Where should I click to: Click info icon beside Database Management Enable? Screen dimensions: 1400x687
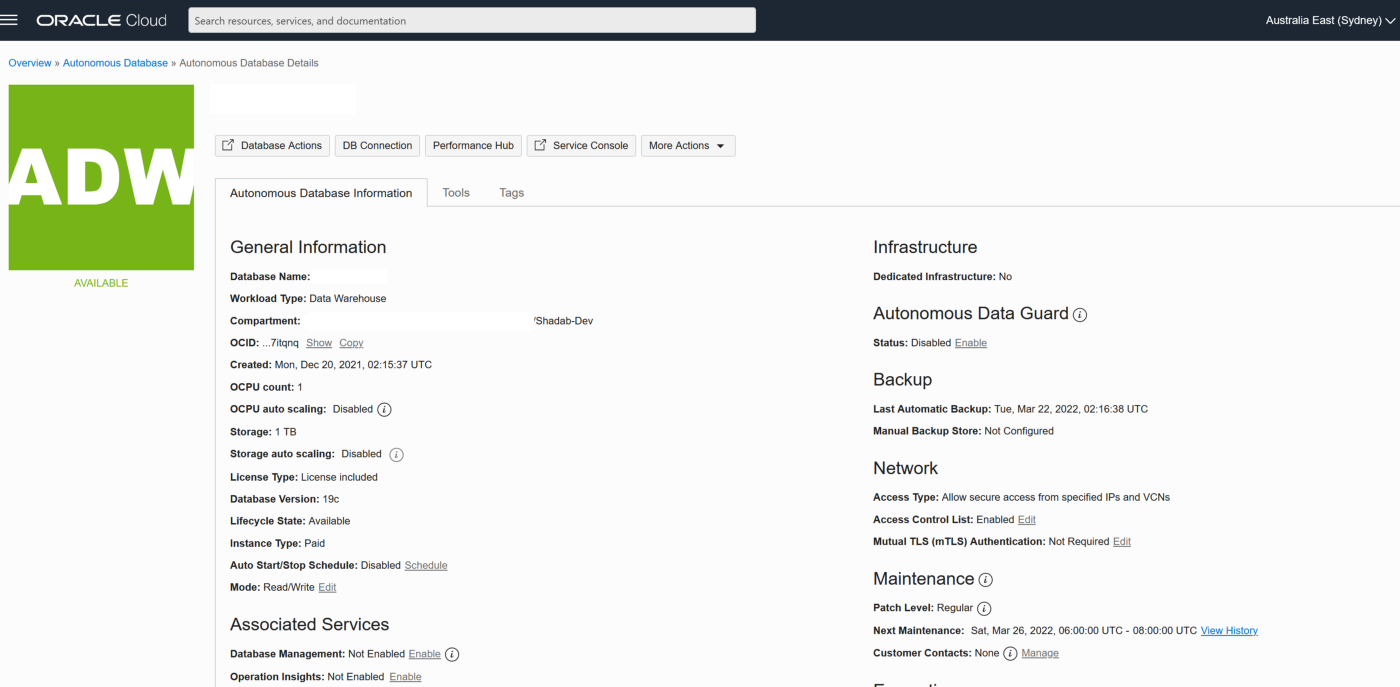(x=452, y=655)
